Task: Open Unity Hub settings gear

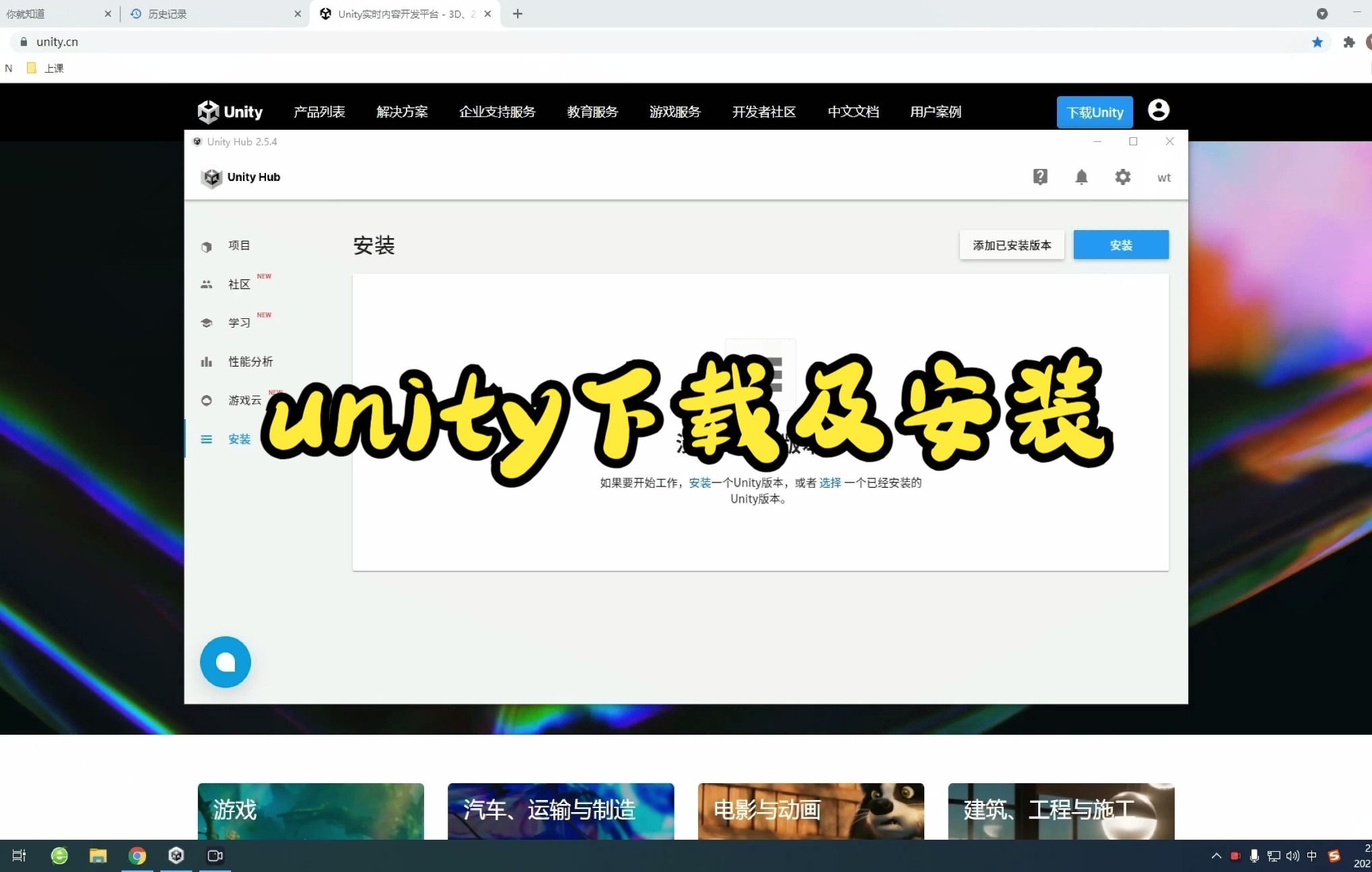Action: pos(1122,177)
